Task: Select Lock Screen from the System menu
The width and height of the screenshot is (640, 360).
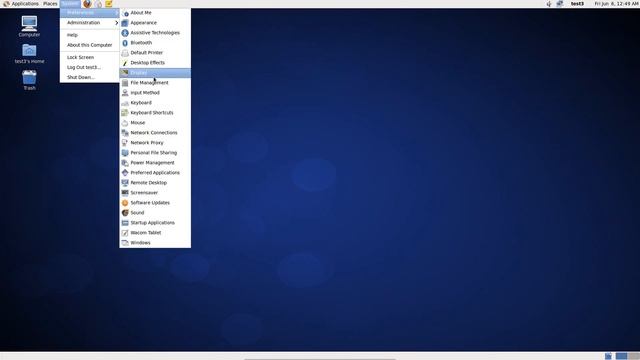Action: tap(90, 57)
